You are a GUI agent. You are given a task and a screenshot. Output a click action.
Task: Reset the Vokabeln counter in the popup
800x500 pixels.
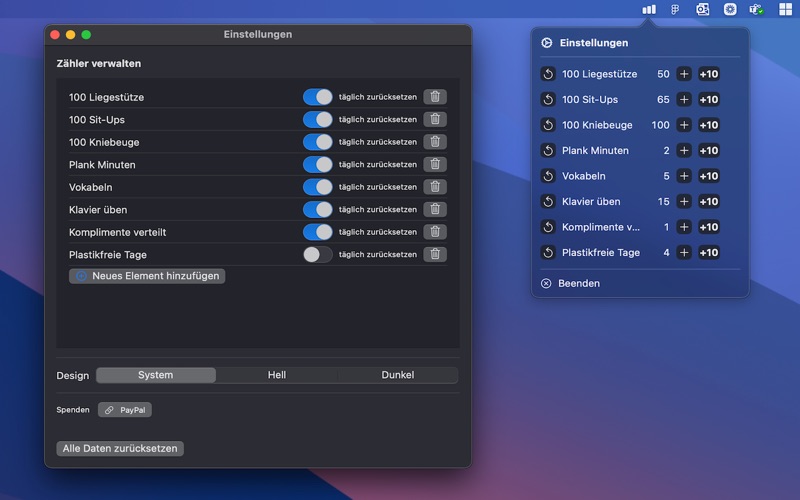click(548, 176)
